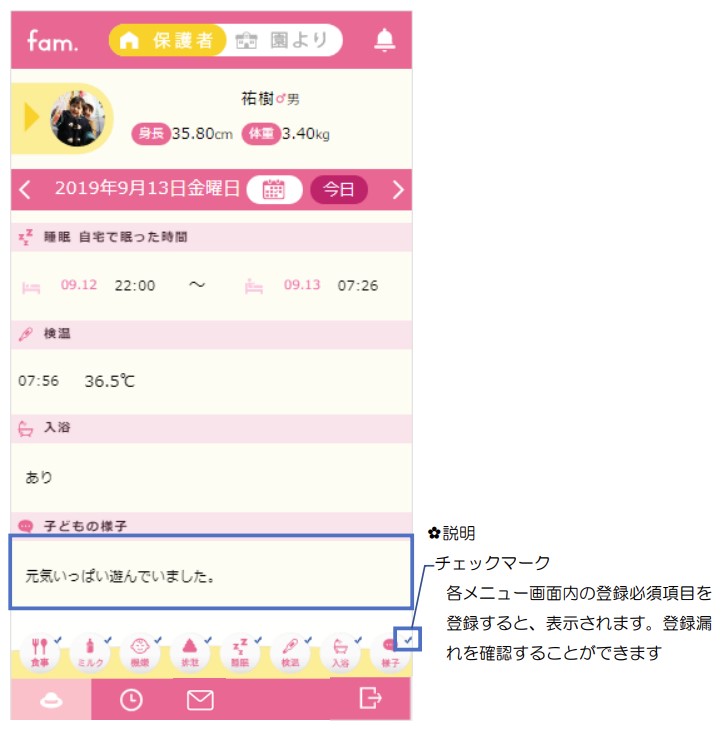The image size is (725, 731).
Task: Expand child selector yellow triangle arrow
Action: pos(31,117)
